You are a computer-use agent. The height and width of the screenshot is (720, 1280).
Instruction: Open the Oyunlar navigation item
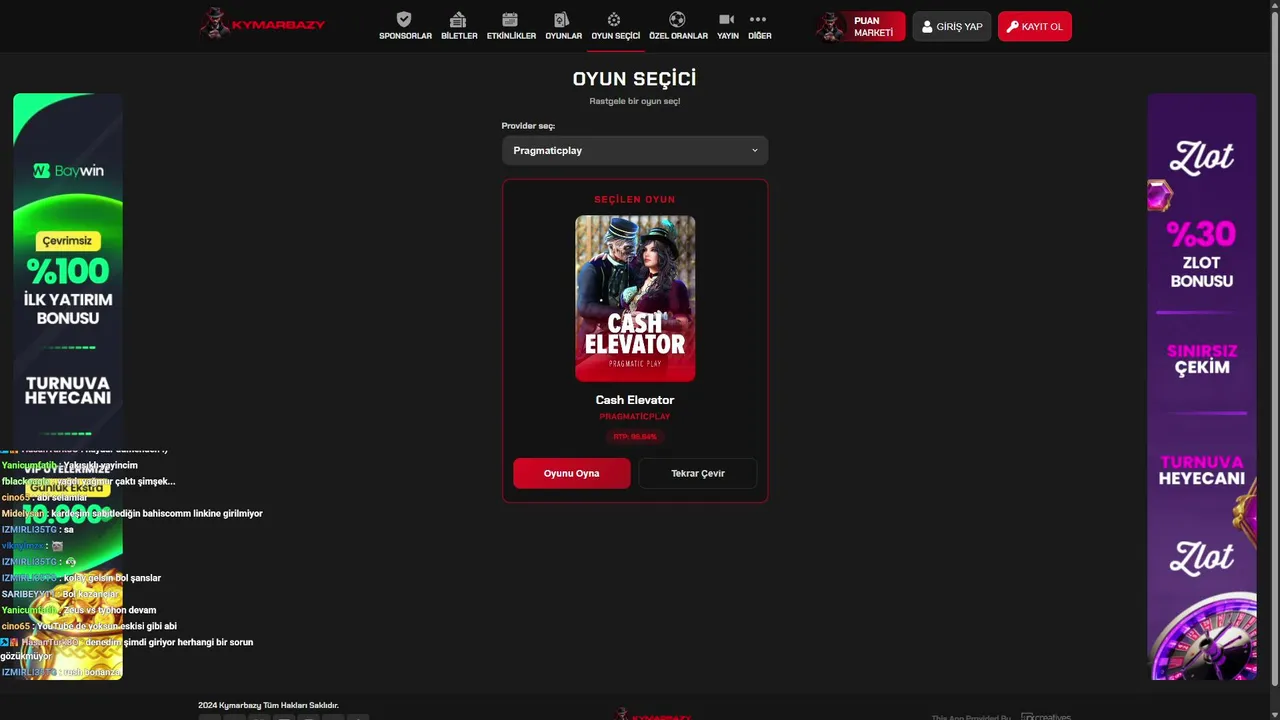click(563, 26)
